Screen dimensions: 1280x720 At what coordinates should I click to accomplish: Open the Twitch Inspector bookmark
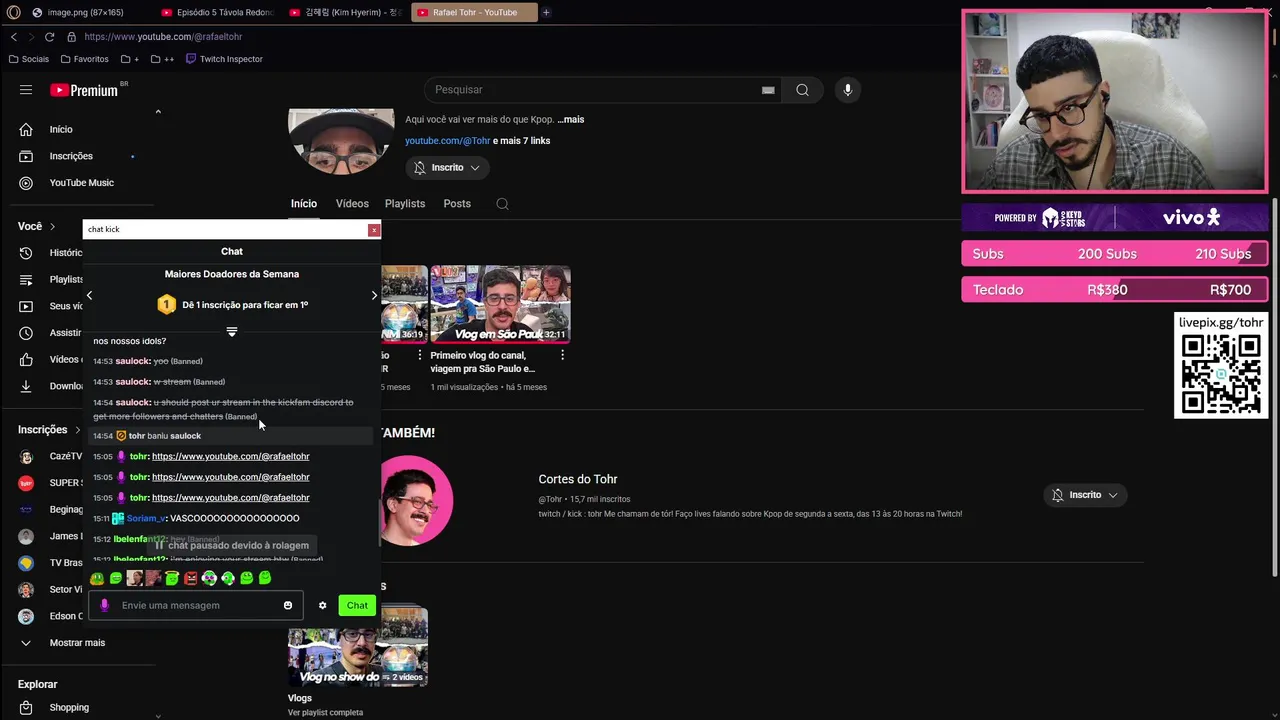tap(224, 59)
